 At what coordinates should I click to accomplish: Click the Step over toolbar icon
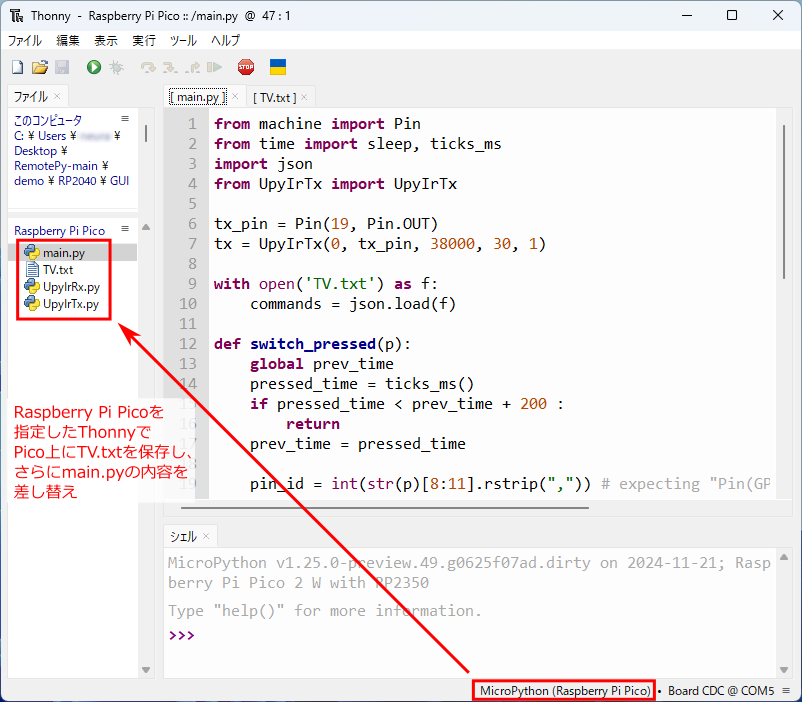pyautogui.click(x=148, y=67)
